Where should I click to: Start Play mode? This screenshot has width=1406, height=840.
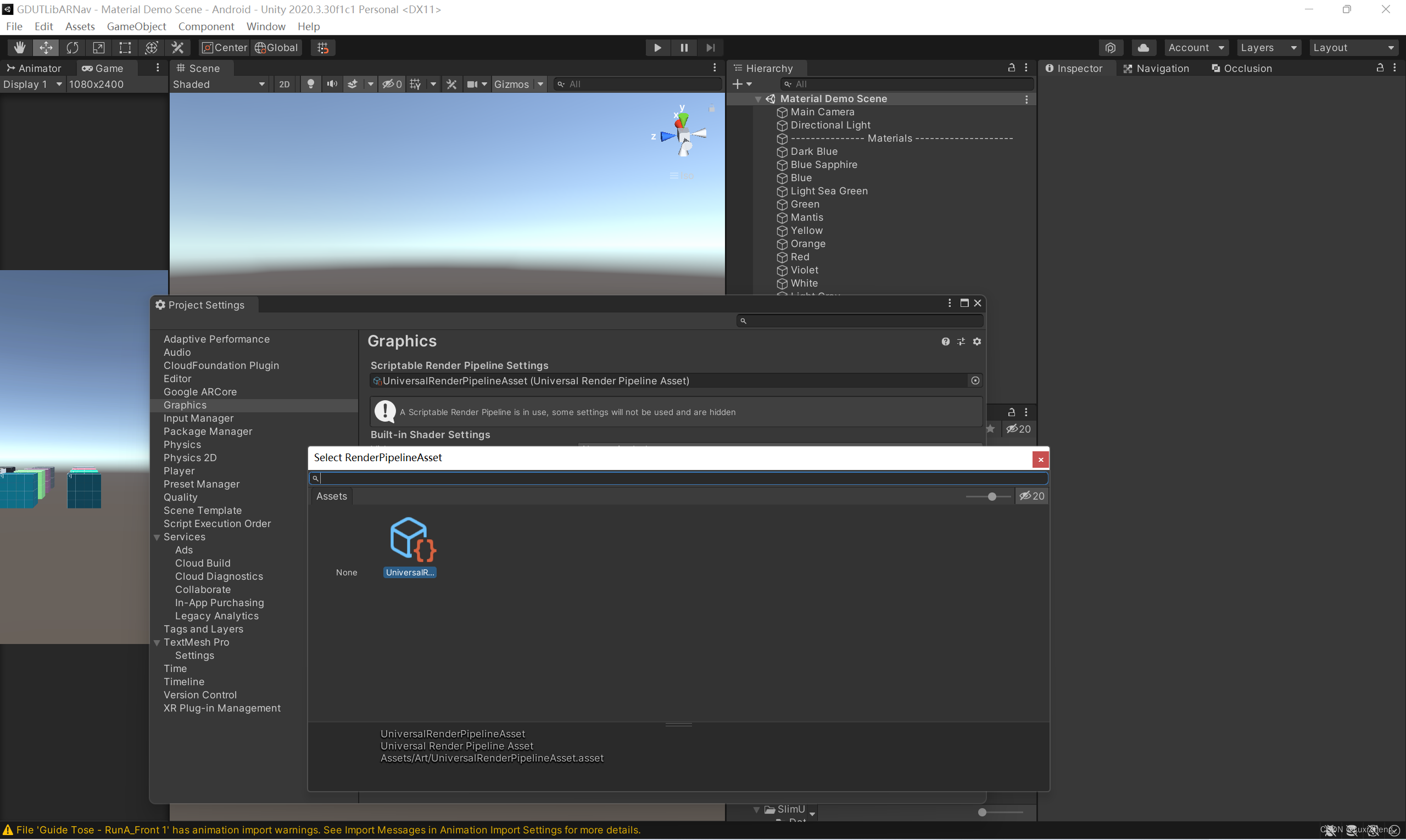point(657,48)
